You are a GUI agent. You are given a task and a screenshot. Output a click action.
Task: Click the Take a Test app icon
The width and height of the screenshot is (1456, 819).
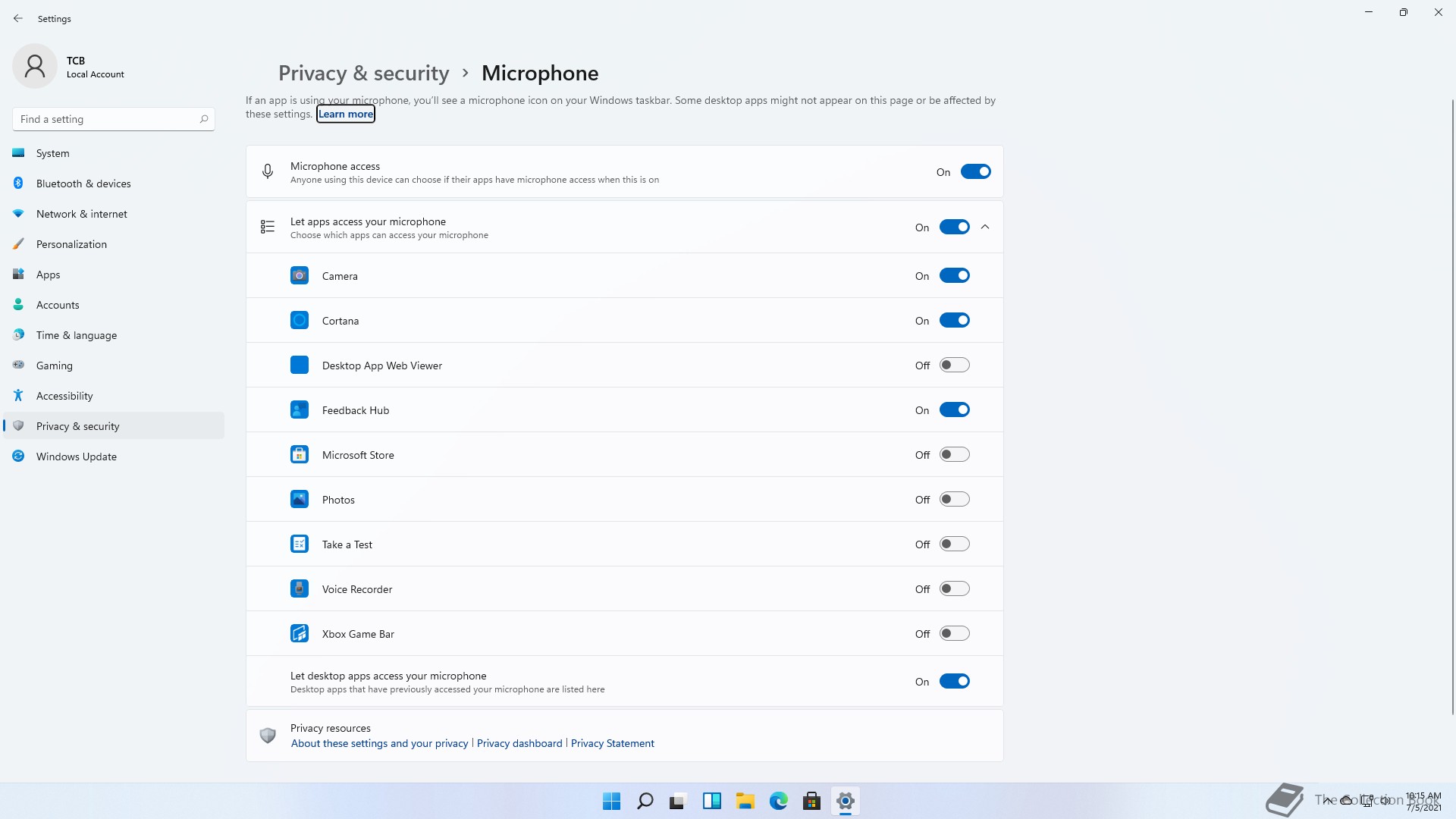coord(300,544)
